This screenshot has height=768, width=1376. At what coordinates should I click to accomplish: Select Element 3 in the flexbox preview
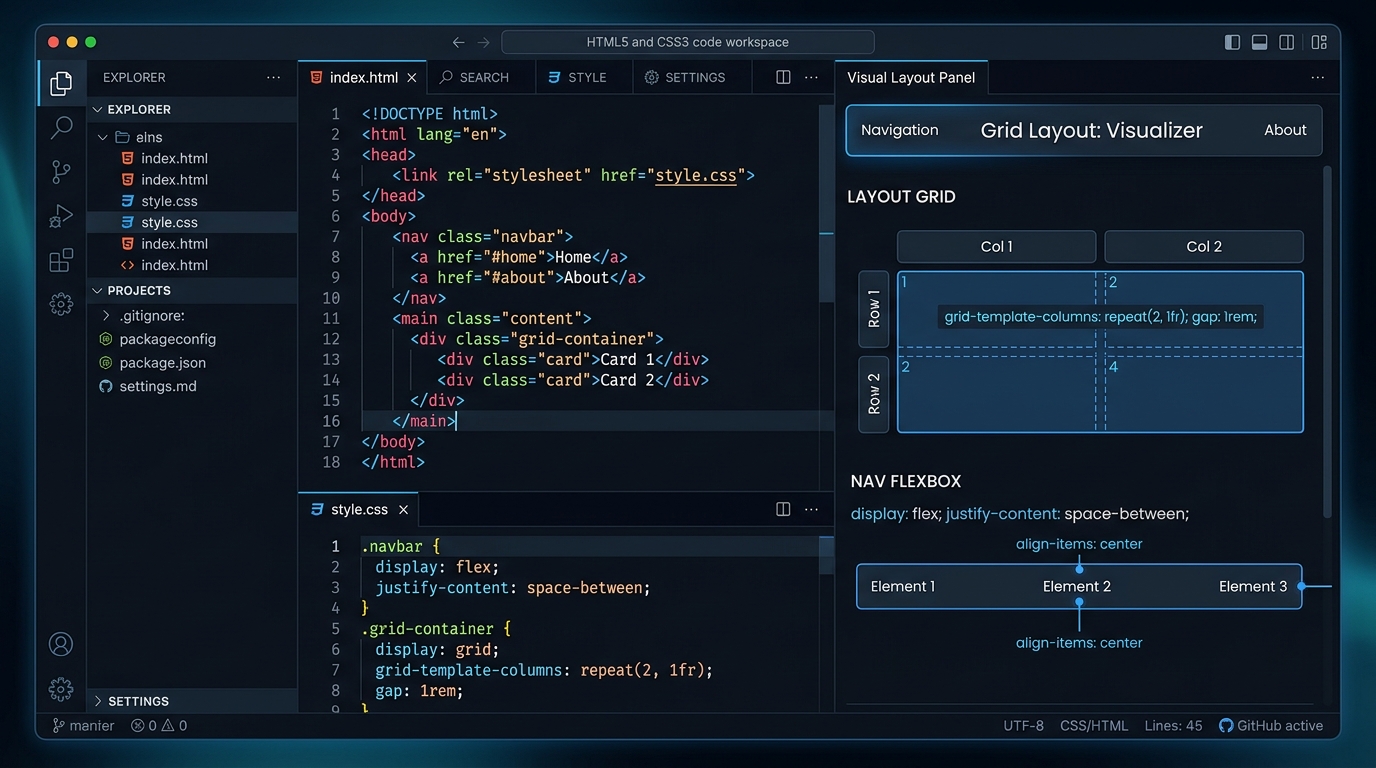click(1253, 586)
